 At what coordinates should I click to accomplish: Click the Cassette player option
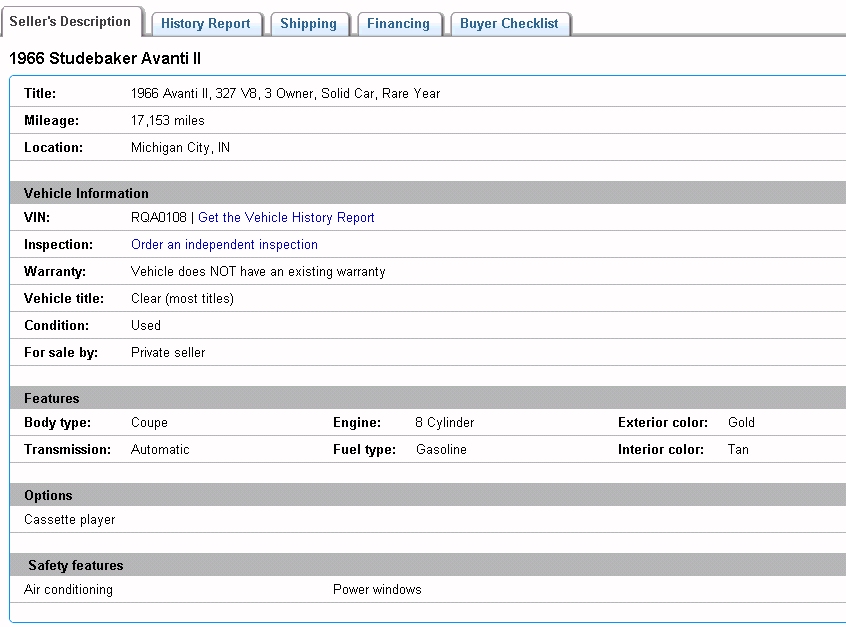click(x=70, y=520)
